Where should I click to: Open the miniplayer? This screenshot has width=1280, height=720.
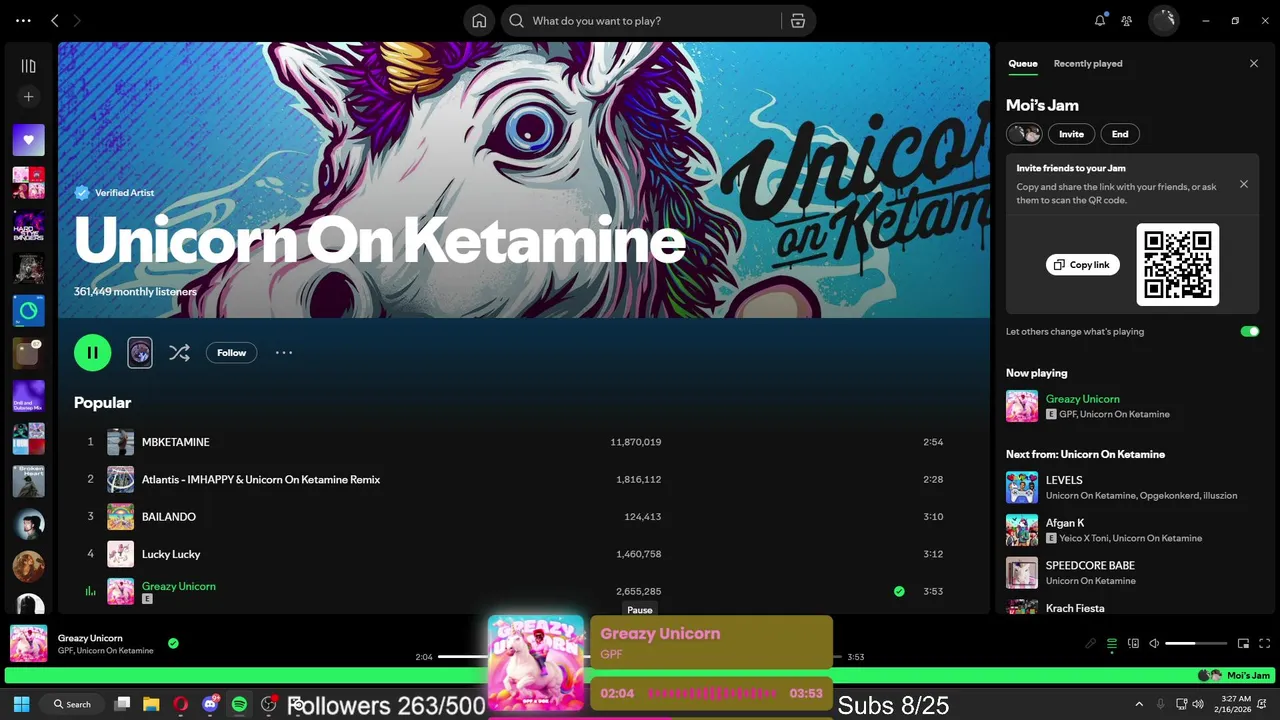pos(1243,643)
